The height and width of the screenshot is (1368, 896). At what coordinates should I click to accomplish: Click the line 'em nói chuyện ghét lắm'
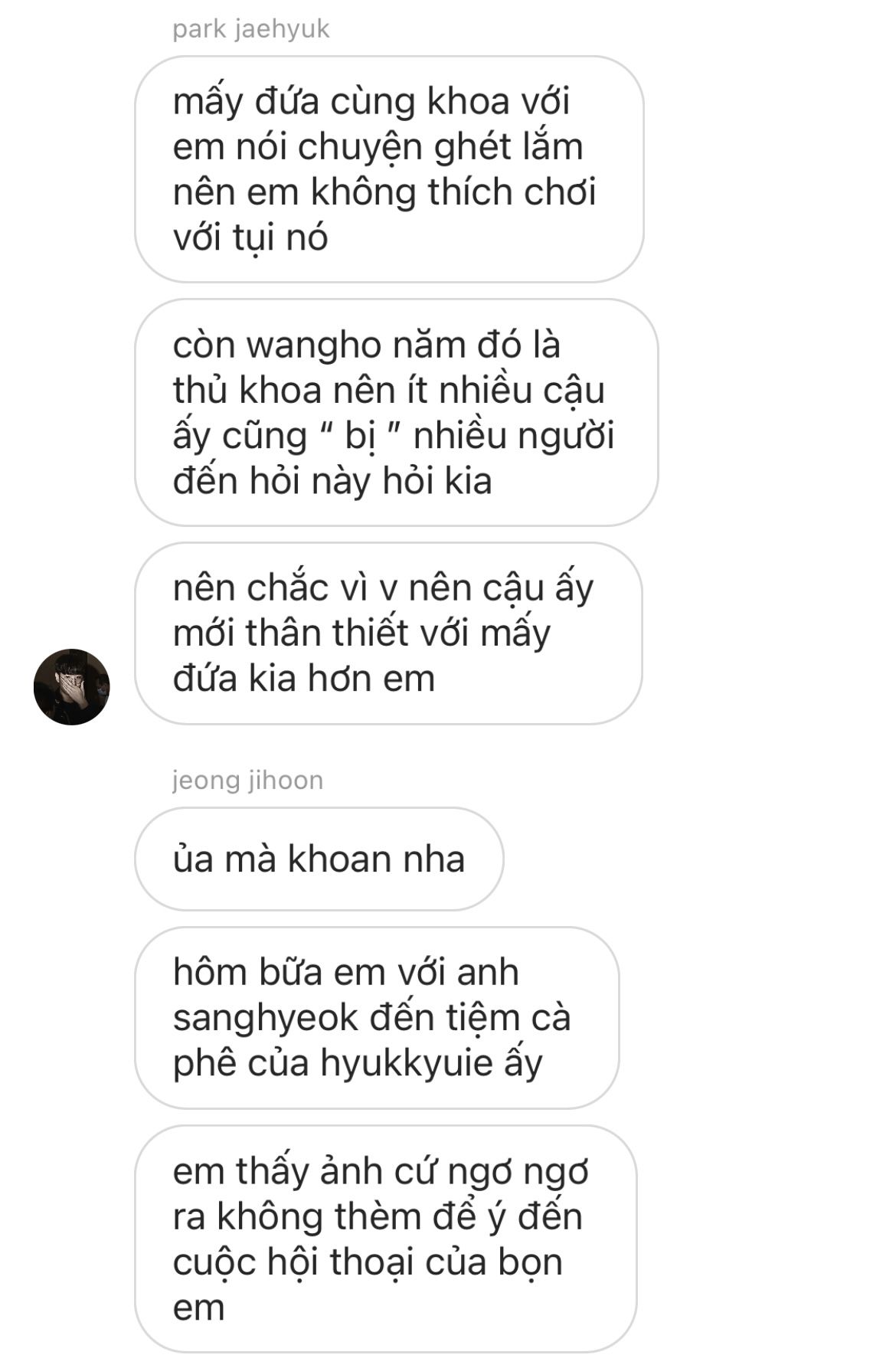pos(378,146)
